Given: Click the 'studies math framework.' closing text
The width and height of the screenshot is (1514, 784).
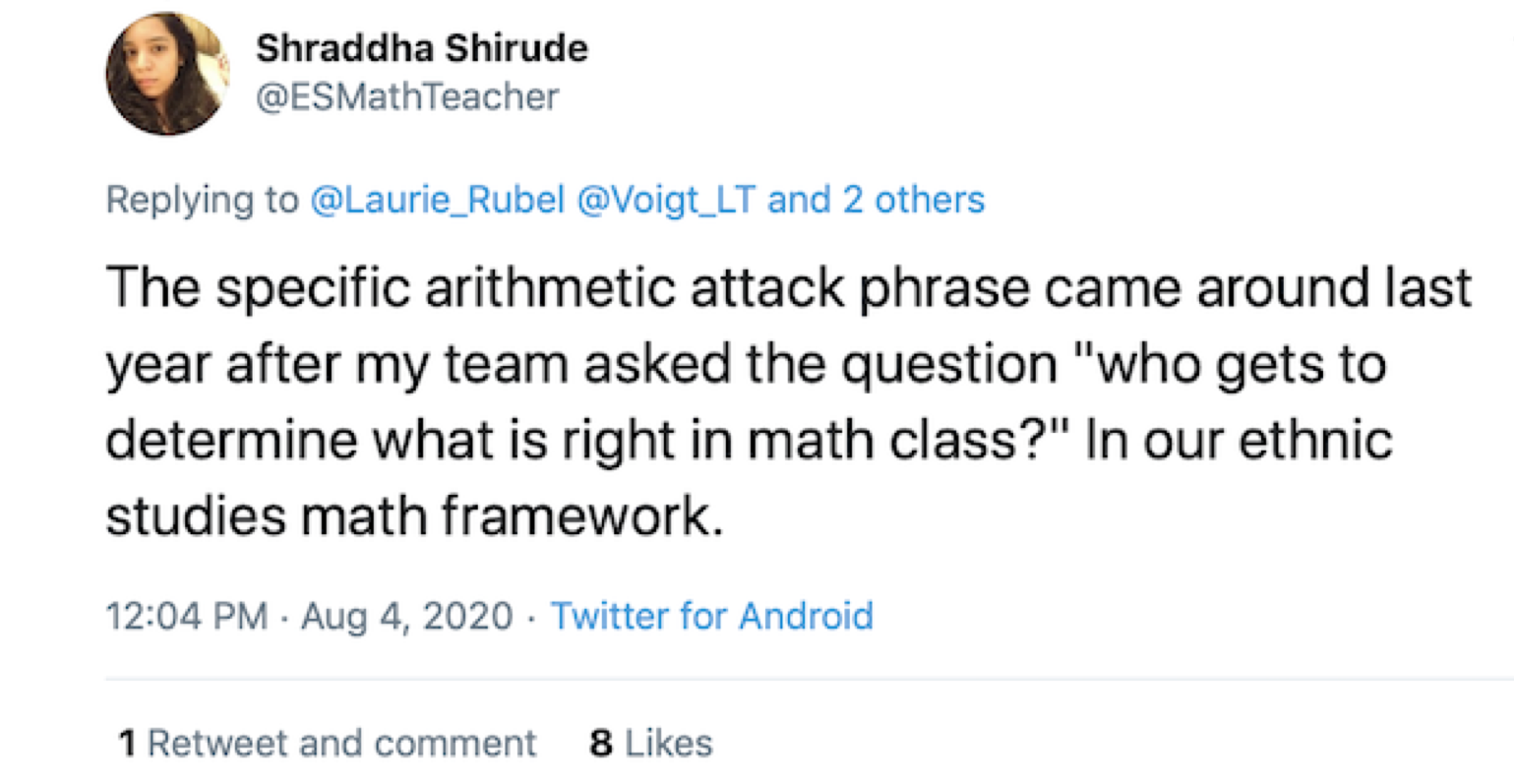Looking at the screenshot, I should pyautogui.click(x=413, y=515).
